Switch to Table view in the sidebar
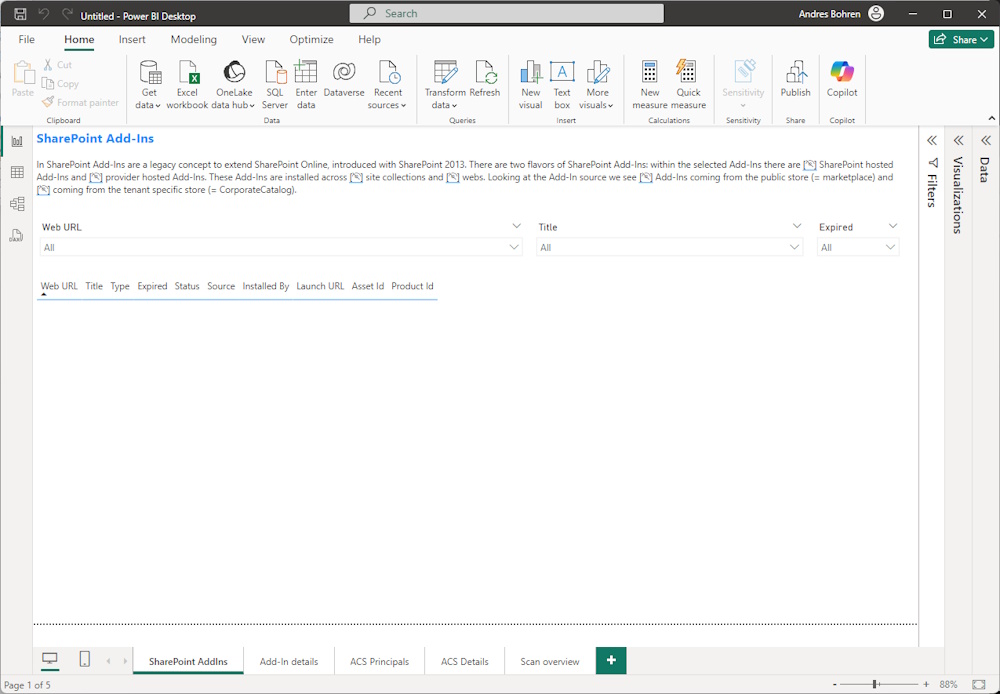This screenshot has width=1000, height=694. 17,172
